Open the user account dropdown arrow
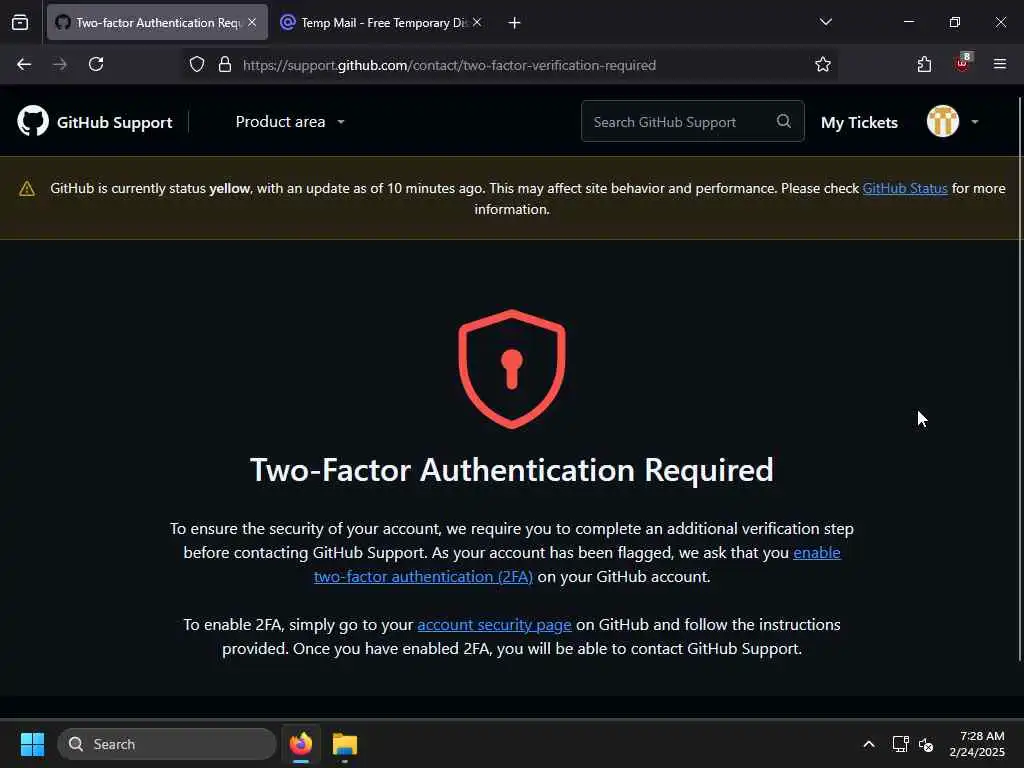1024x768 pixels. coord(974,122)
